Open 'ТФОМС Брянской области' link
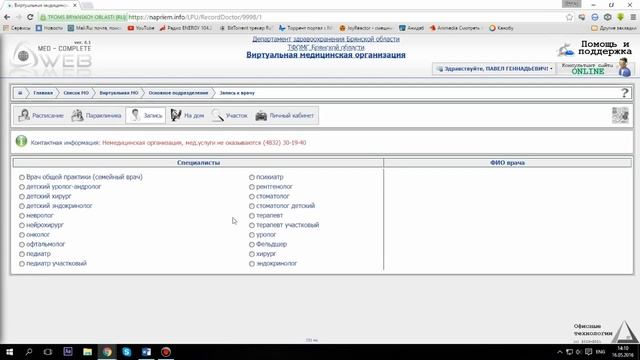The image size is (640, 360). click(x=326, y=47)
